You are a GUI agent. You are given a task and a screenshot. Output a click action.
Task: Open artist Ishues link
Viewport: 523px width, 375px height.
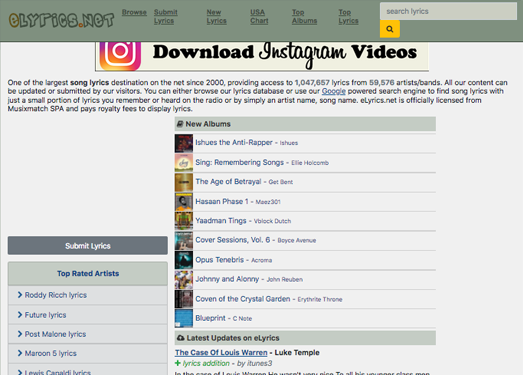[289, 143]
